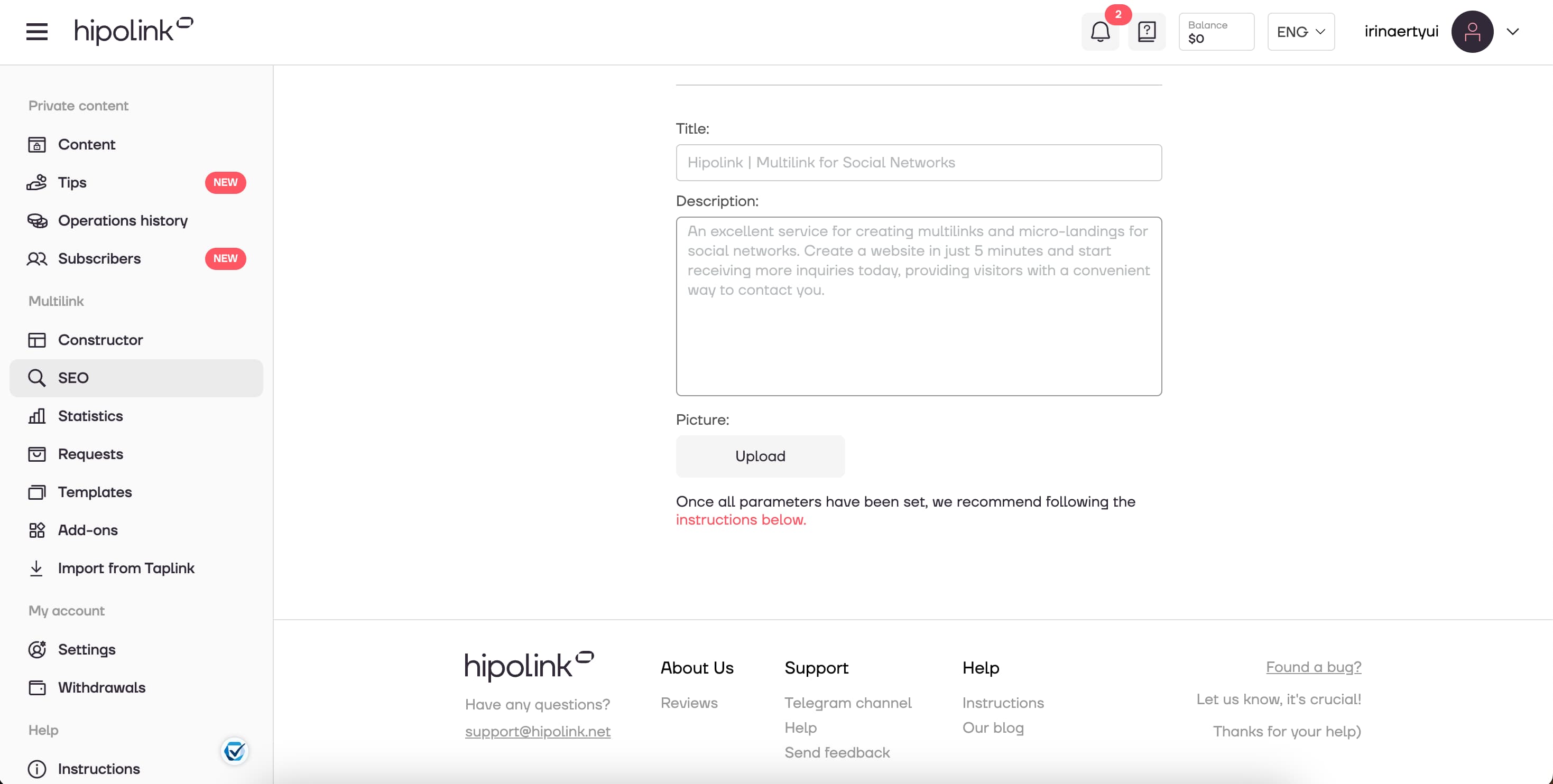
Task: Click the Multilink section label
Action: tap(56, 301)
